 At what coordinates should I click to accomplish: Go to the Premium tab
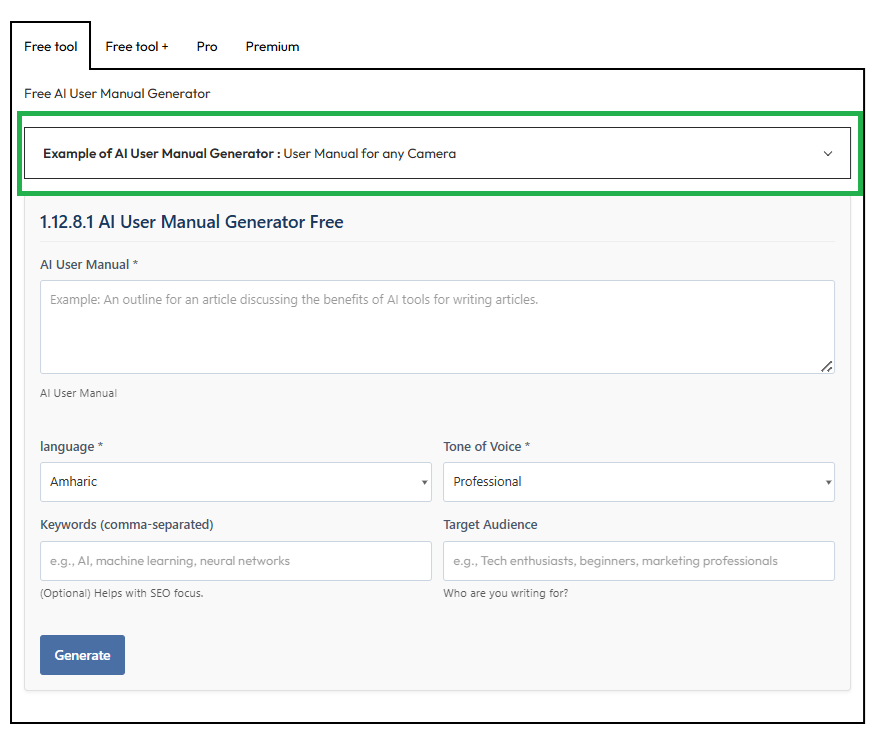[x=272, y=46]
